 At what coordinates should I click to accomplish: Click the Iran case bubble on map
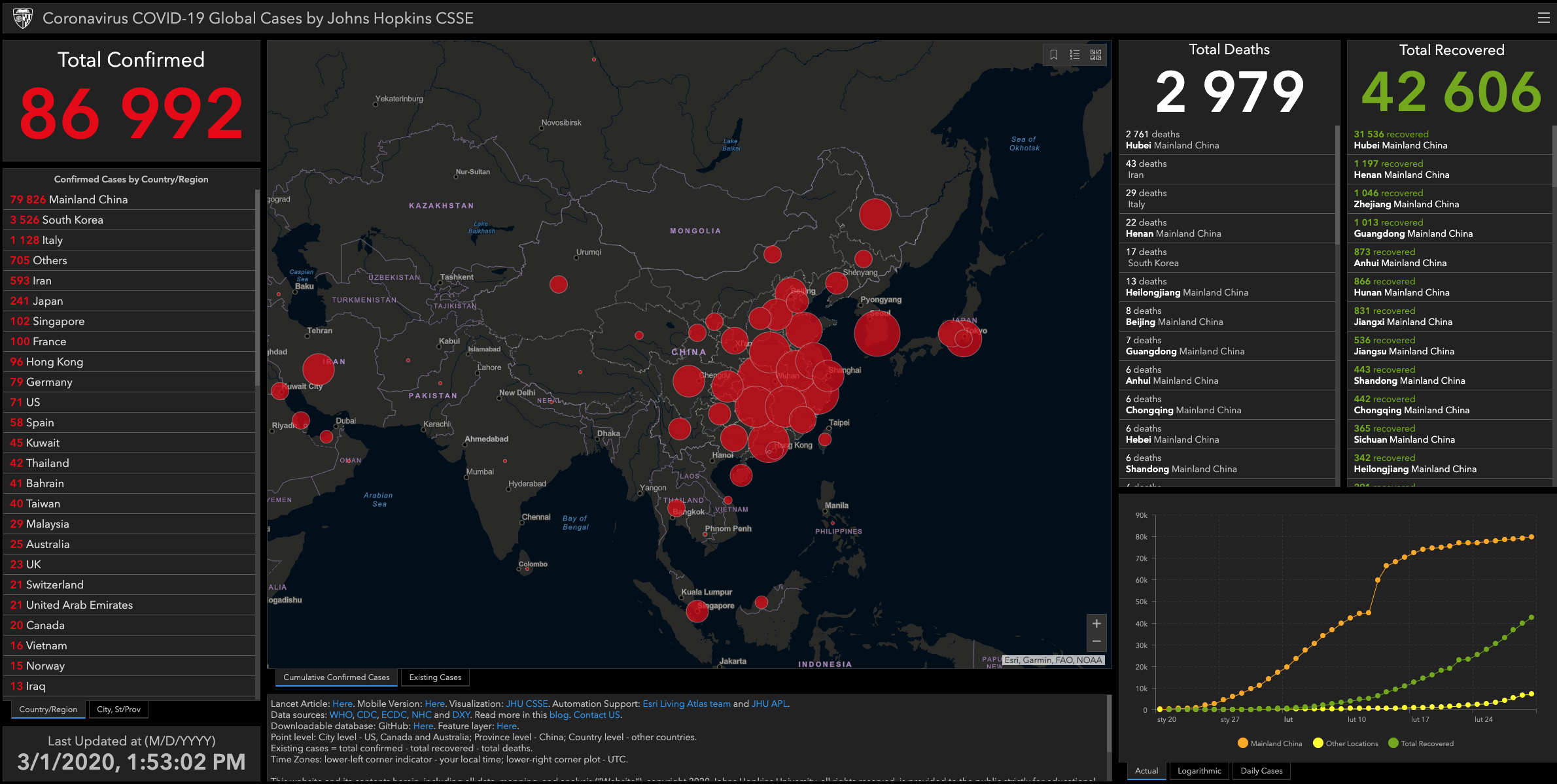(x=319, y=369)
